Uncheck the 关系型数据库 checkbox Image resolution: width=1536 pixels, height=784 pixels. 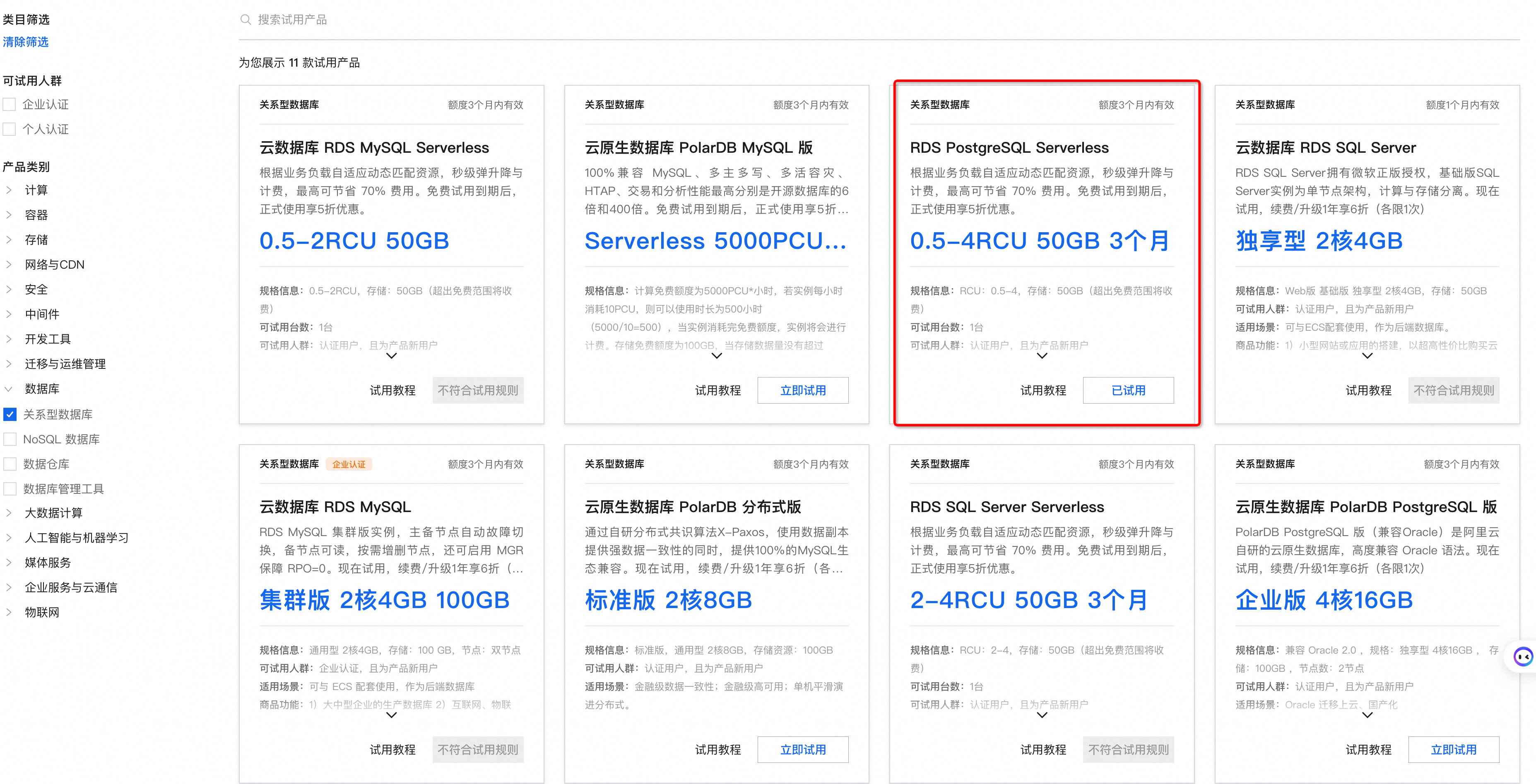tap(10, 414)
